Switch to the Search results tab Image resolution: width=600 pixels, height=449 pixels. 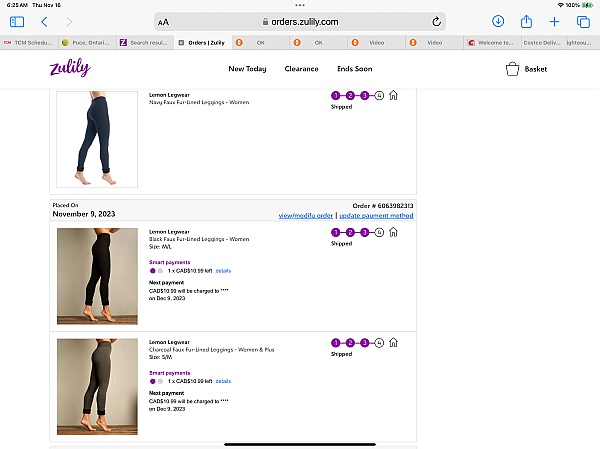coord(145,42)
